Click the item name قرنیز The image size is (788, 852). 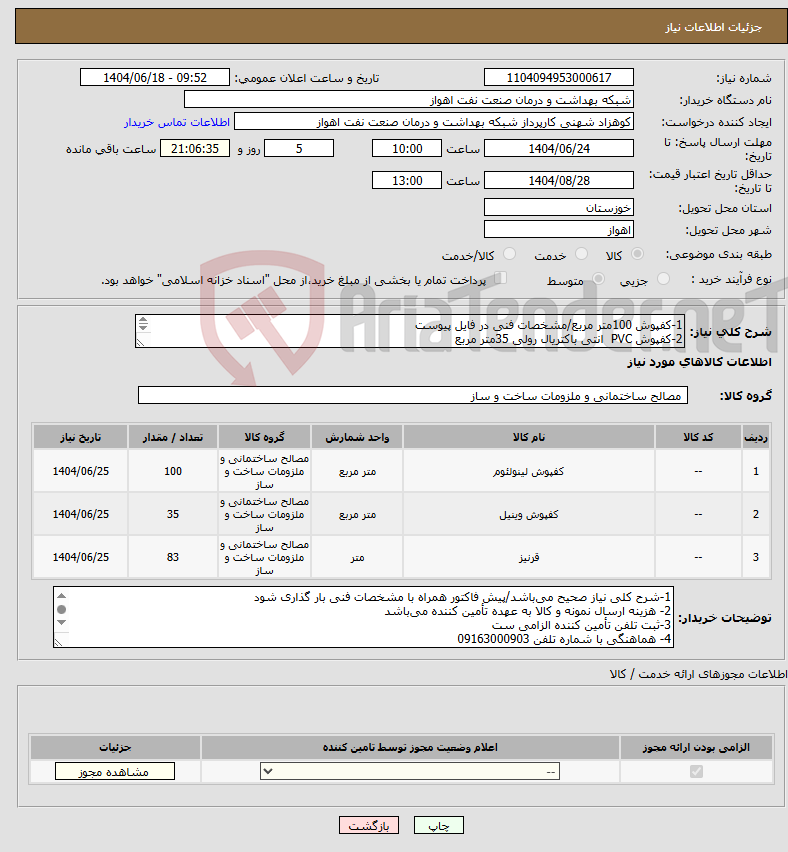528,557
